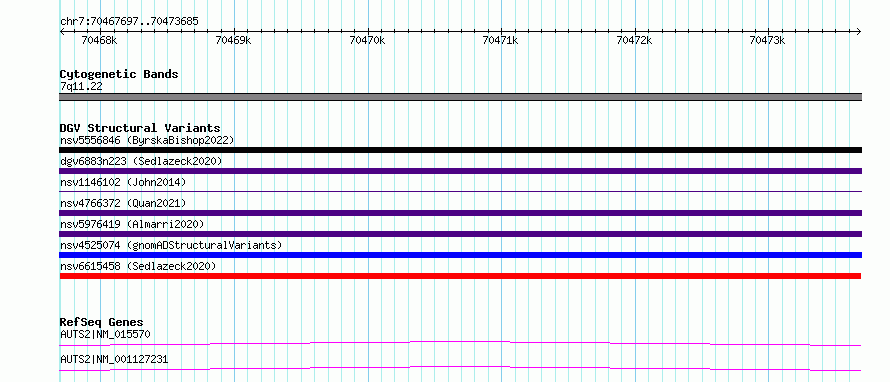Click nsv4766372 (Quan2021) variant label

tap(123, 203)
